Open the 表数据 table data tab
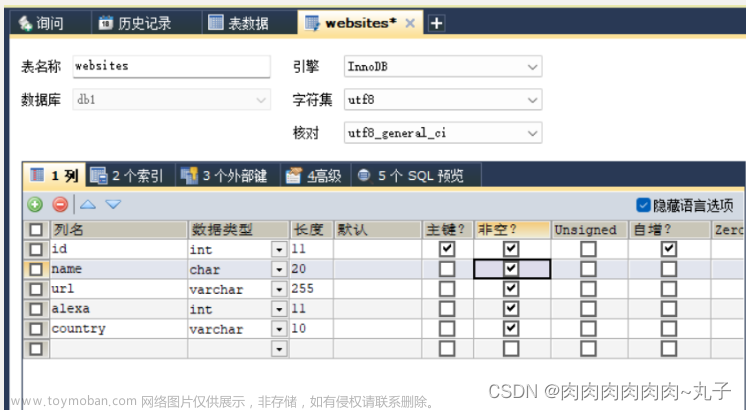Screen dimensions: 746x410 click(x=250, y=23)
